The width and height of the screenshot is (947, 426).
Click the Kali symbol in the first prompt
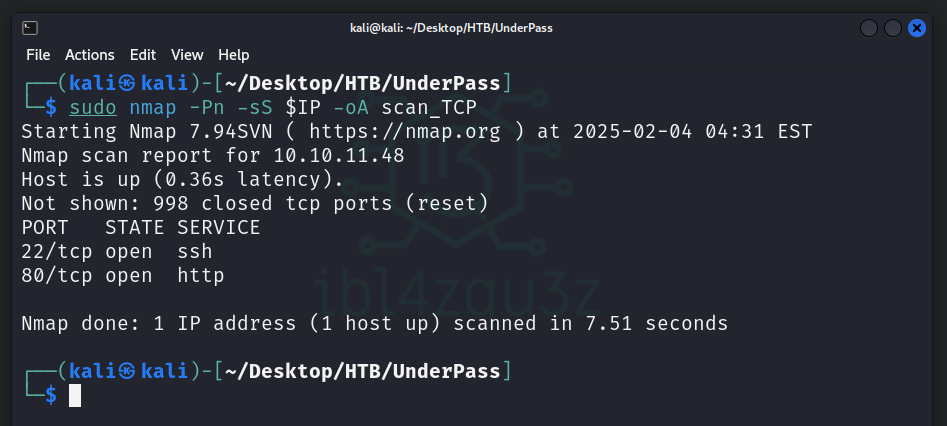click(127, 83)
